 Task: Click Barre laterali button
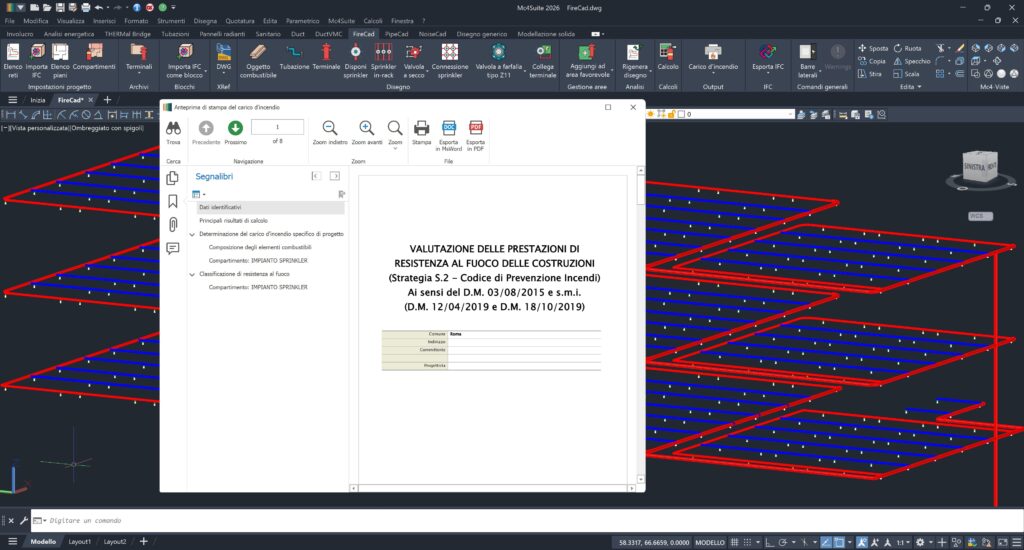pos(808,61)
